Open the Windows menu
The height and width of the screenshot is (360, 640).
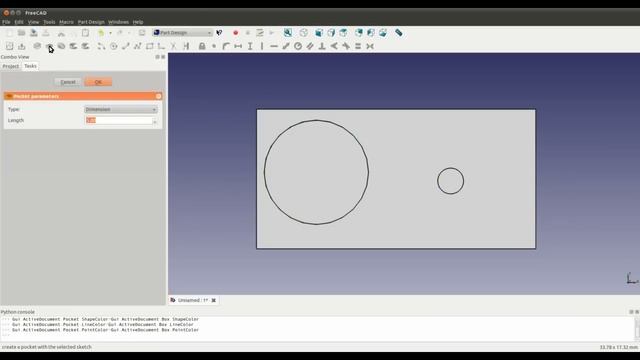pyautogui.click(x=118, y=22)
